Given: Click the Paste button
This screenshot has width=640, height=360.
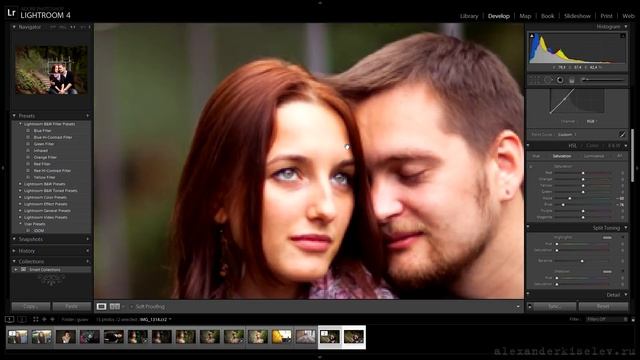Looking at the screenshot, I should (x=72, y=306).
